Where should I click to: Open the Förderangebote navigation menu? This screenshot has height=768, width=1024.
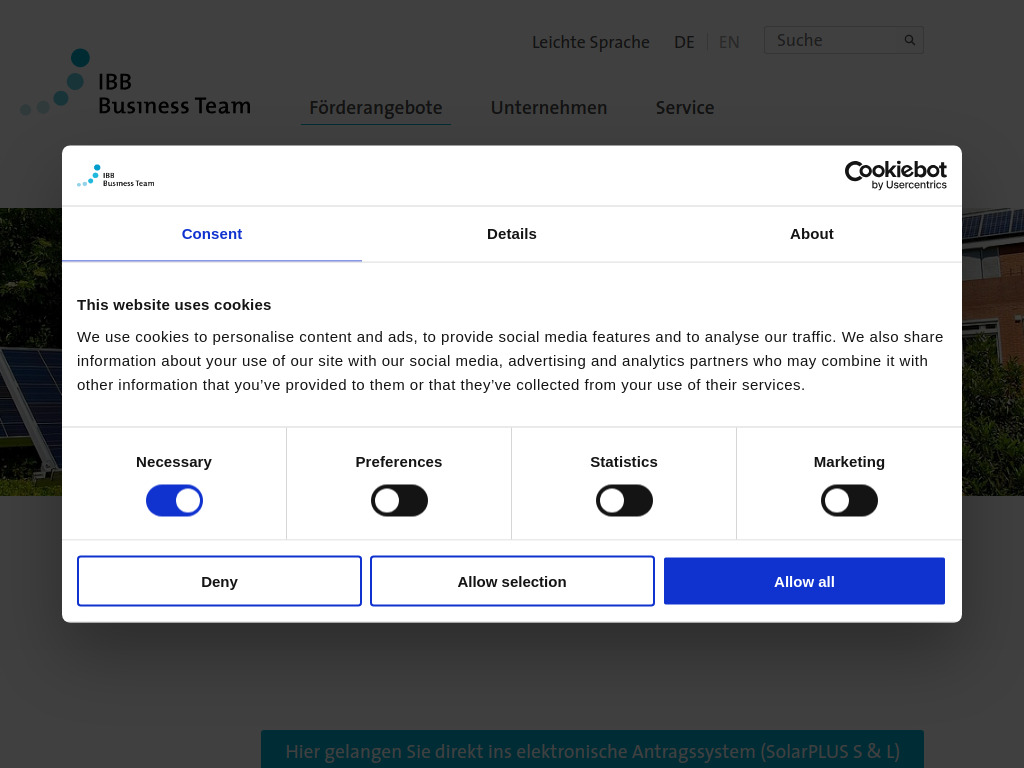tap(375, 108)
